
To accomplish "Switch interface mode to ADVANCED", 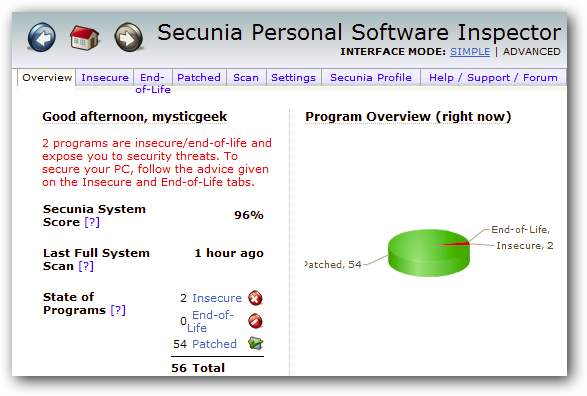I will (x=532, y=52).
